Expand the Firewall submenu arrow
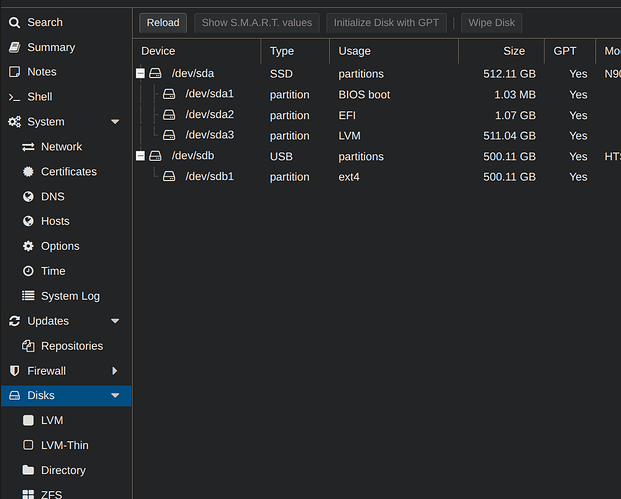This screenshot has width=621, height=499. coord(115,371)
